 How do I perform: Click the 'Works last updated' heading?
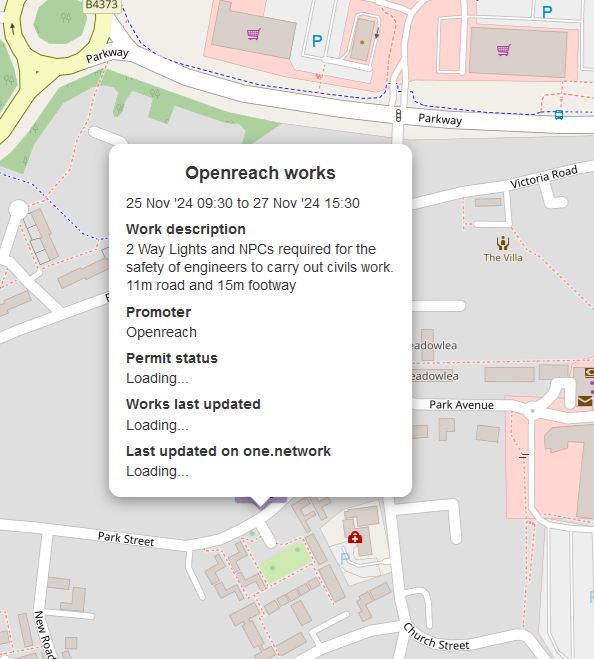pos(193,404)
